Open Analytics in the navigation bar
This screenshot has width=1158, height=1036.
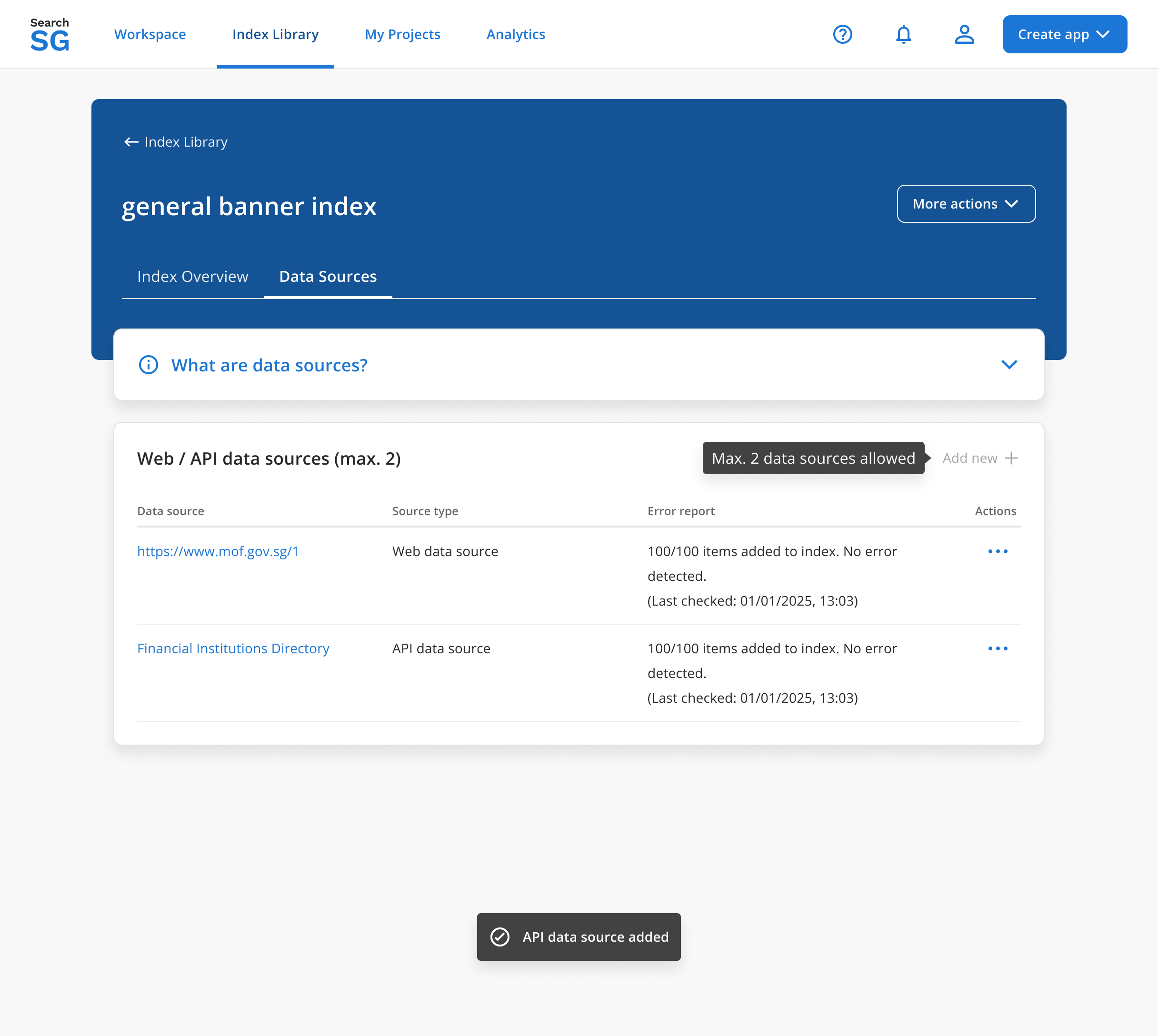515,35
